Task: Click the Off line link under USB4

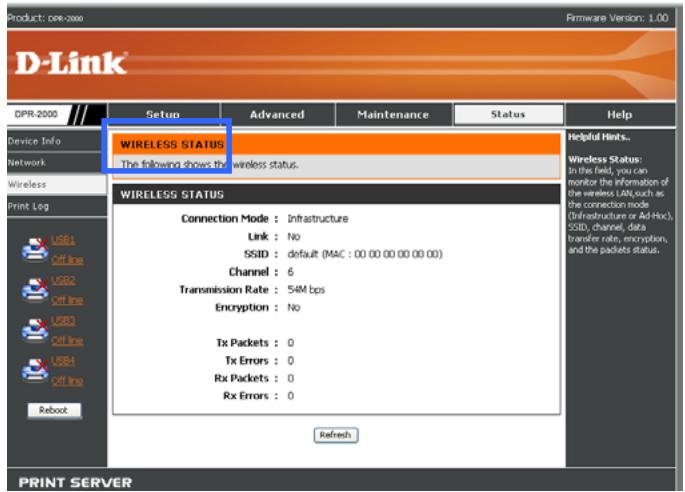Action: pyautogui.click(x=67, y=381)
